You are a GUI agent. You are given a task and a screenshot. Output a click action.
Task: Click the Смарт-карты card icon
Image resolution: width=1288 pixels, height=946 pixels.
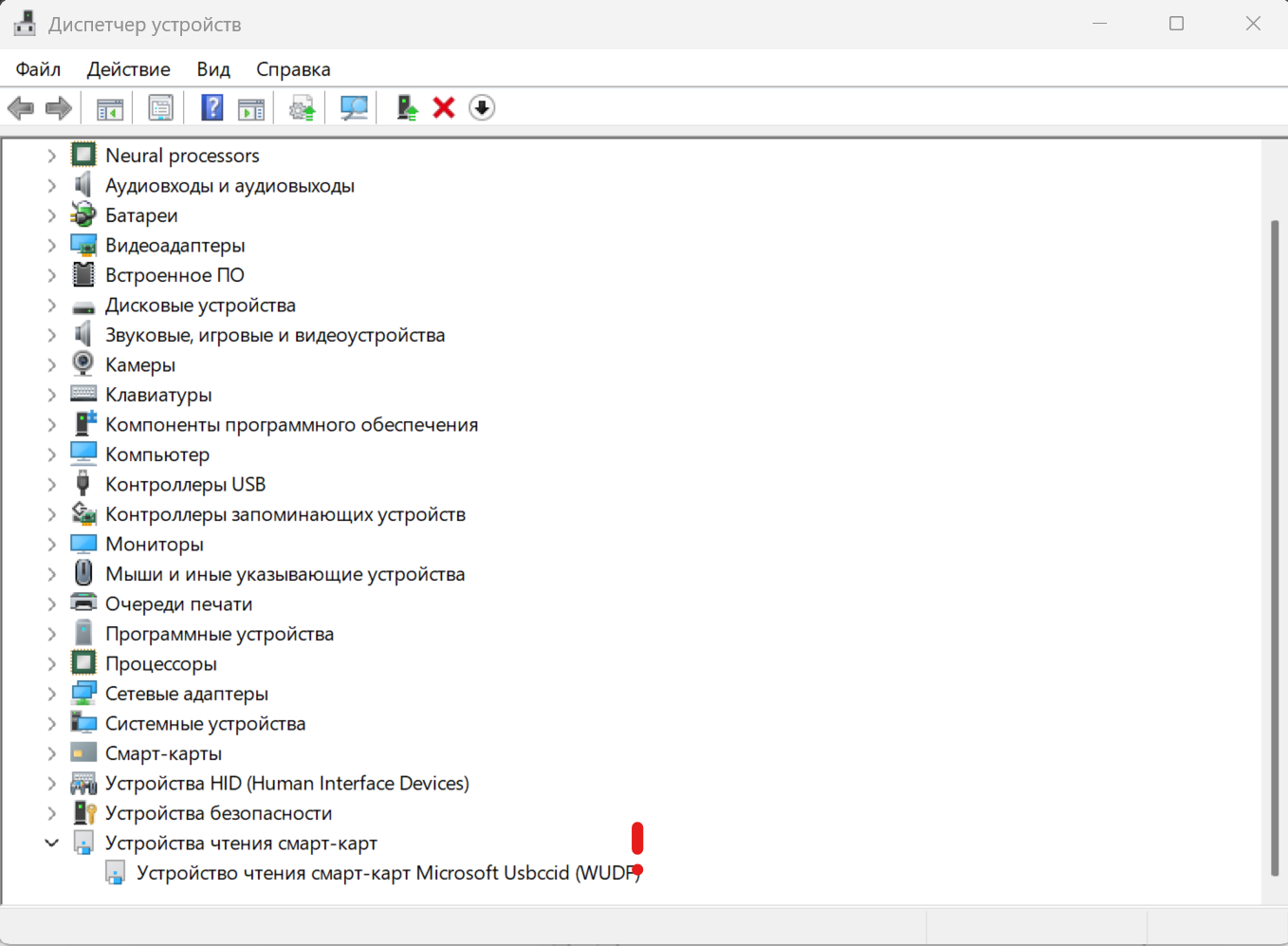click(x=83, y=753)
